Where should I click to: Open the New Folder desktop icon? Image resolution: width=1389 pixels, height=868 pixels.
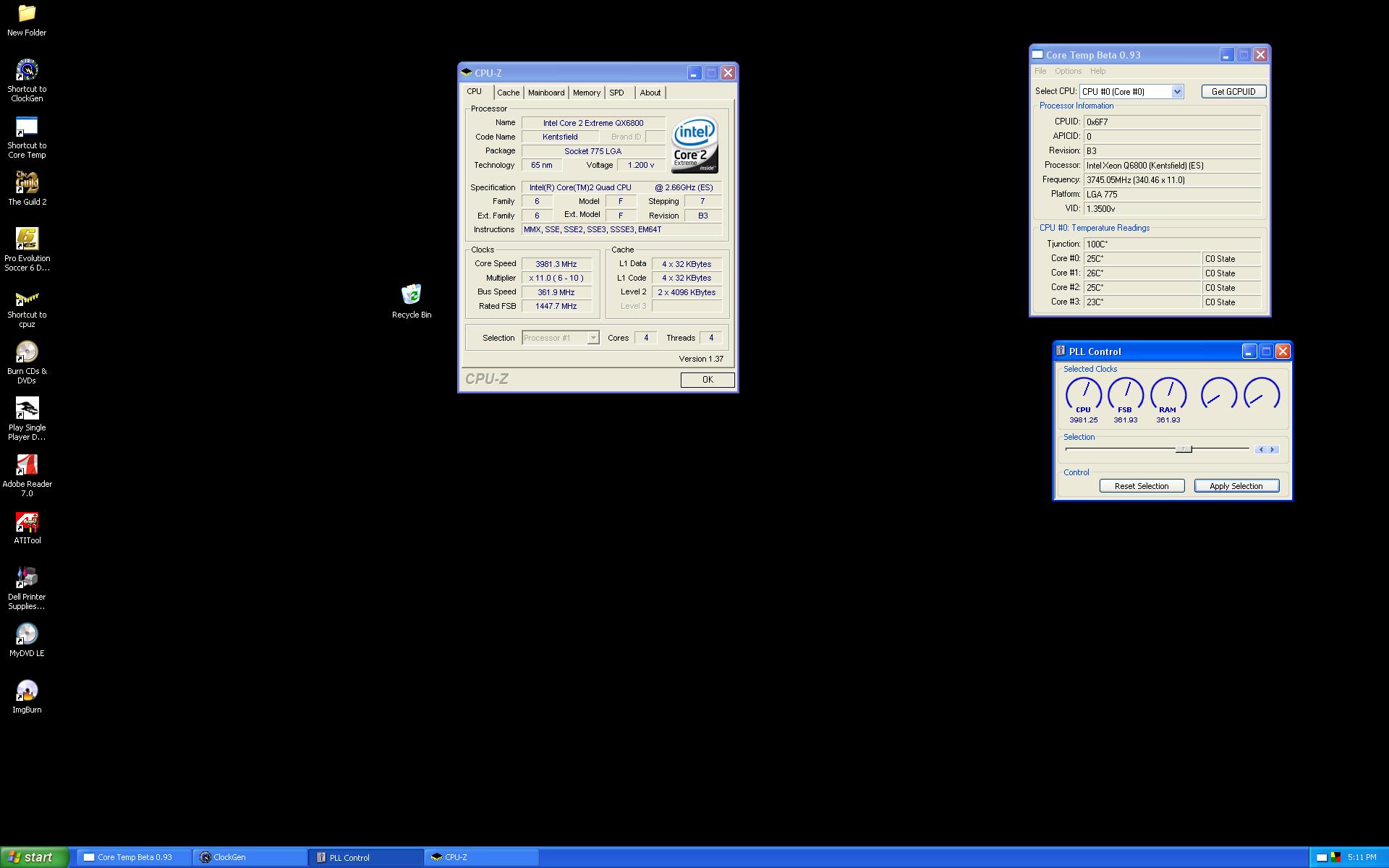tap(27, 20)
